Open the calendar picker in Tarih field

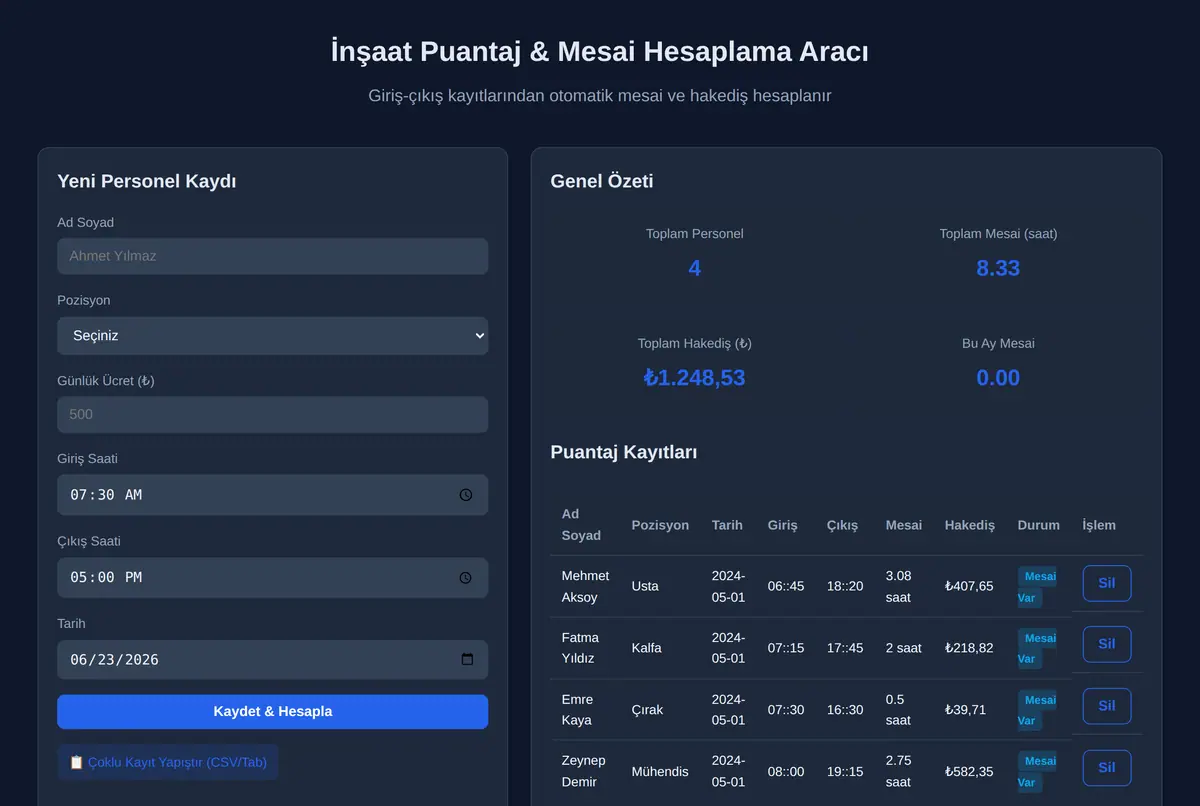tap(467, 660)
